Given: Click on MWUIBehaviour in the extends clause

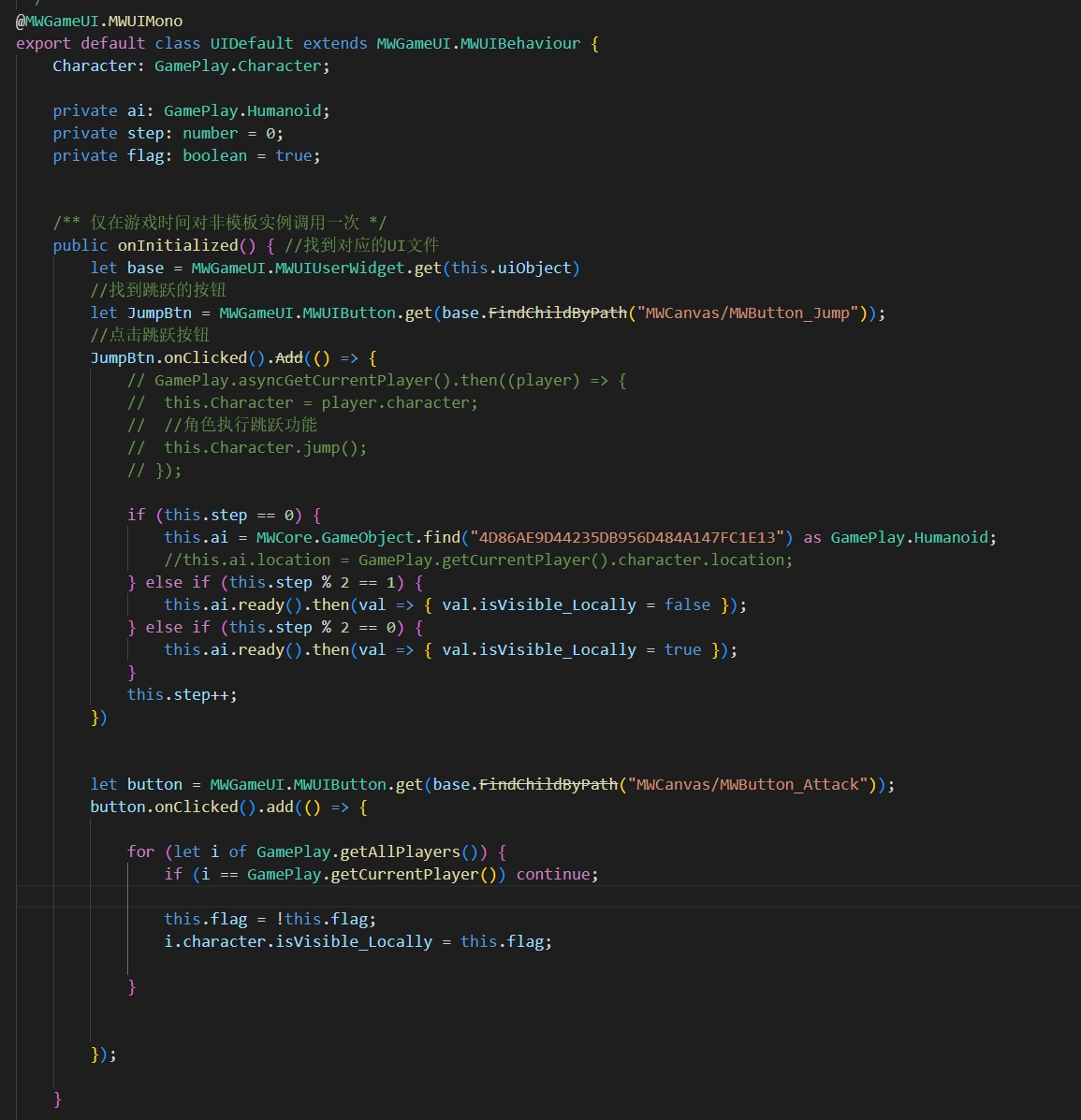Looking at the screenshot, I should (x=520, y=43).
